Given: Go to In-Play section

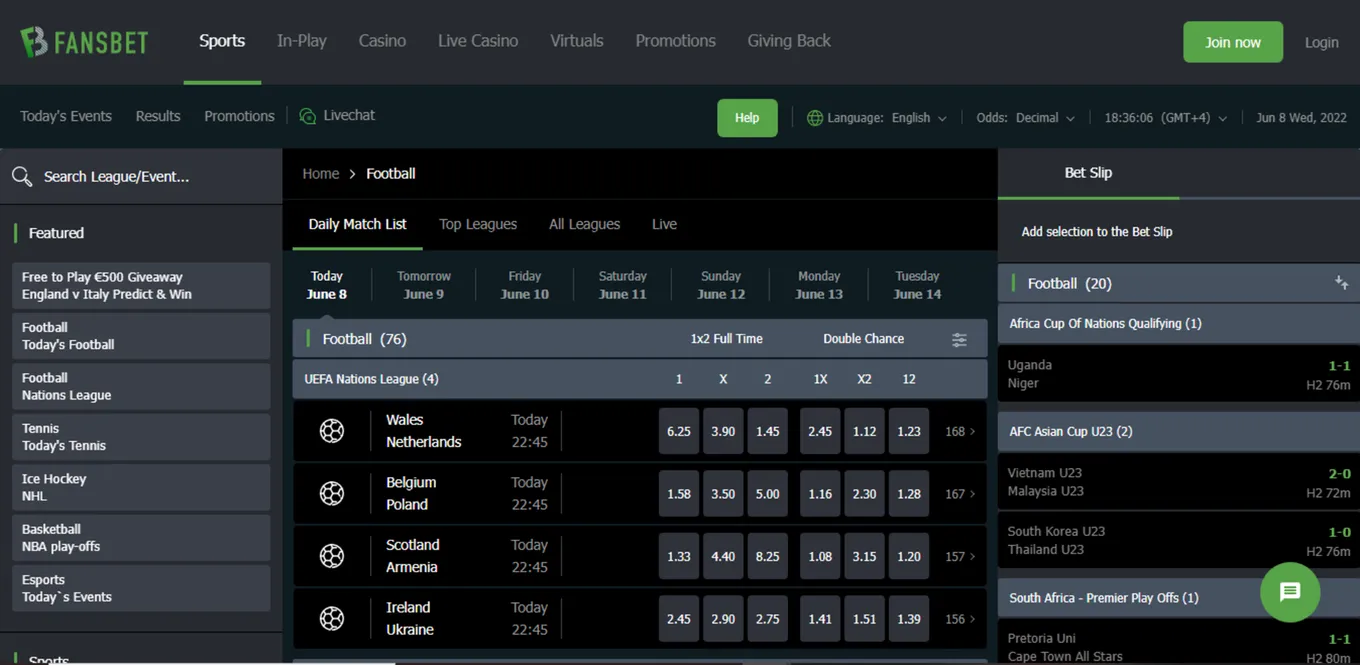Looking at the screenshot, I should (302, 41).
